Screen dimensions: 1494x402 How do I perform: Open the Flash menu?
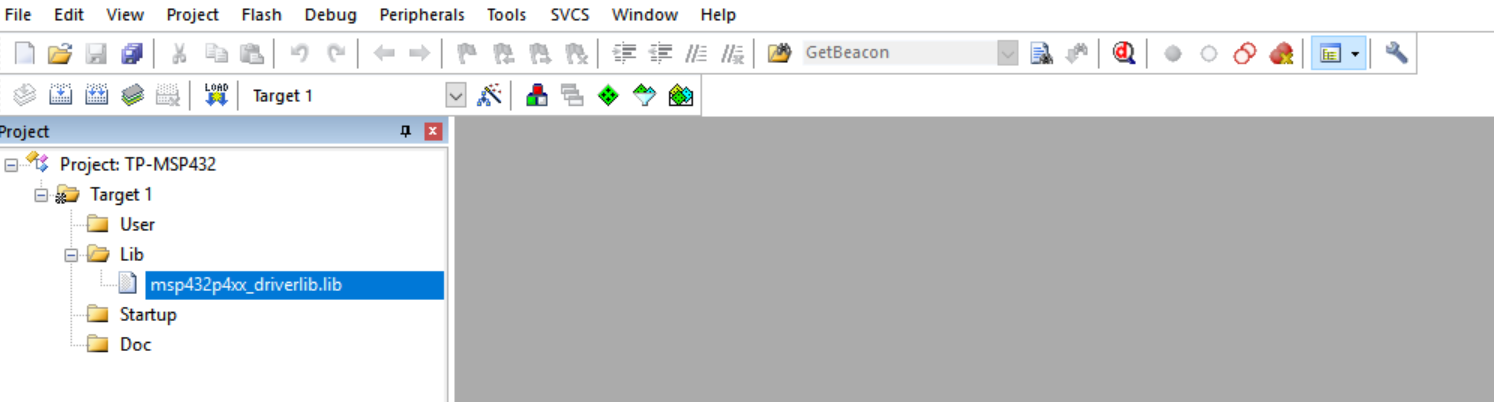click(261, 15)
